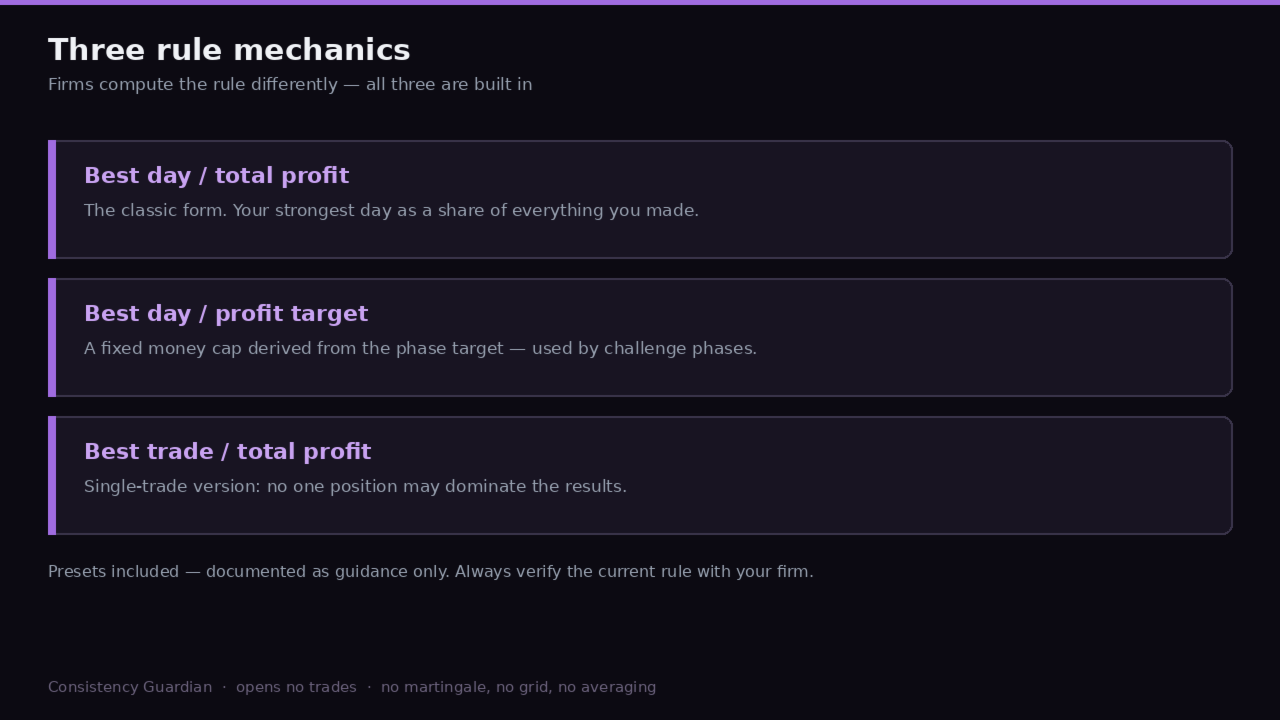Click the subtitle about firms computing the rule
The height and width of the screenshot is (720, 1280).
[x=290, y=84]
